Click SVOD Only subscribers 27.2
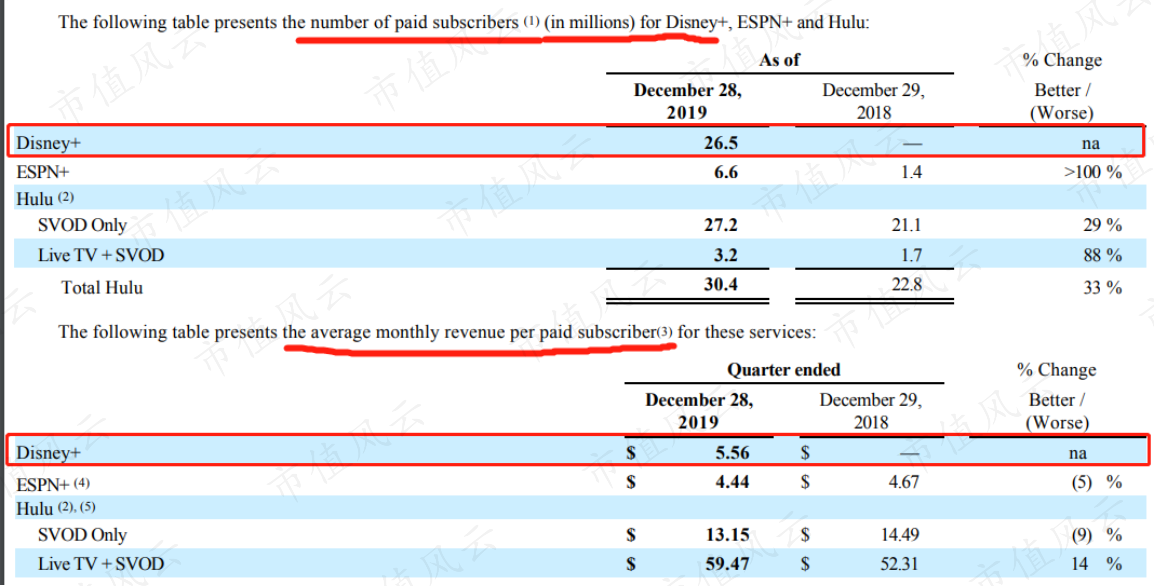Viewport: 1154px width, 586px height. [721, 225]
